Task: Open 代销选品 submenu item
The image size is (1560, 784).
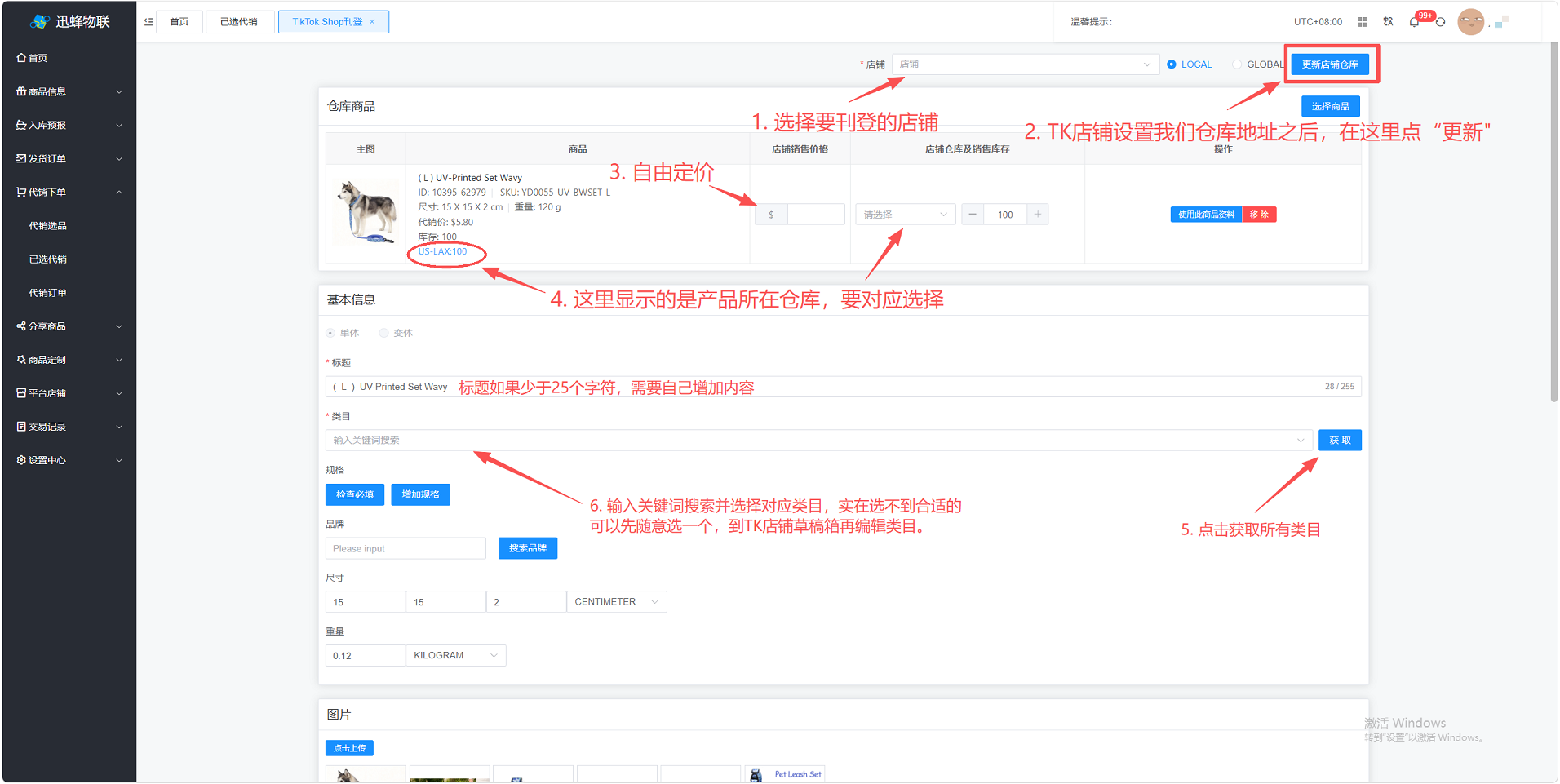Action: click(48, 226)
